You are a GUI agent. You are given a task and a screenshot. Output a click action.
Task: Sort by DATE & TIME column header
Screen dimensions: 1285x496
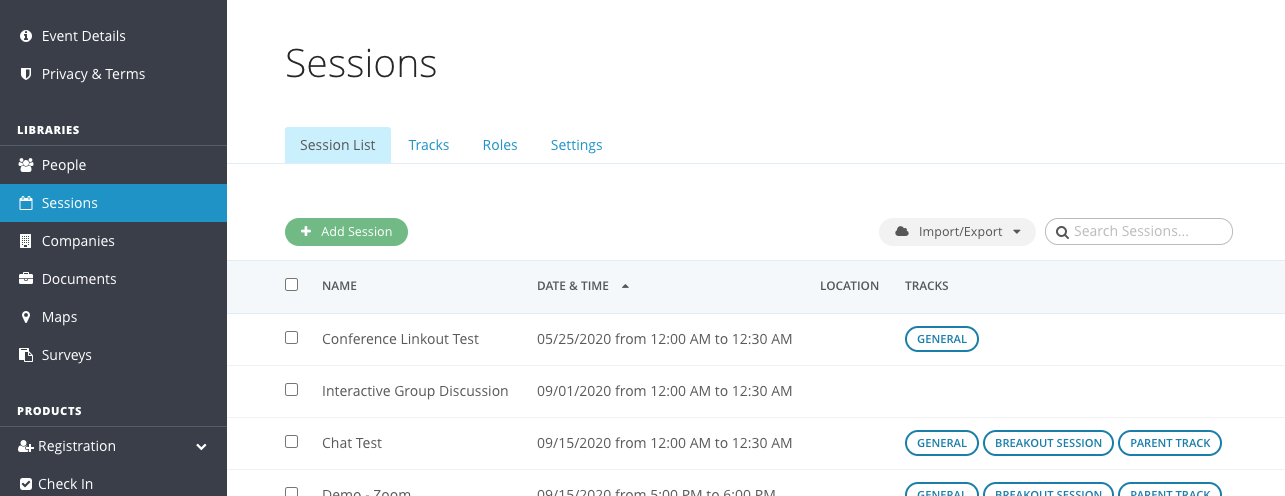(573, 286)
